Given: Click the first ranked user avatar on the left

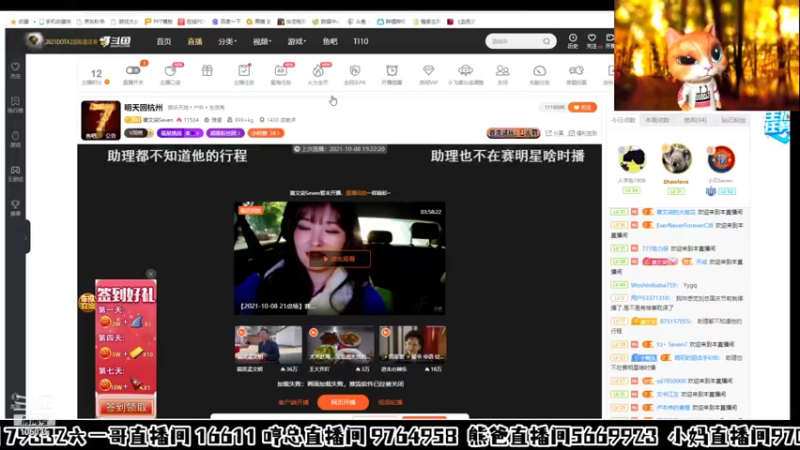Looking at the screenshot, I should coord(632,159).
